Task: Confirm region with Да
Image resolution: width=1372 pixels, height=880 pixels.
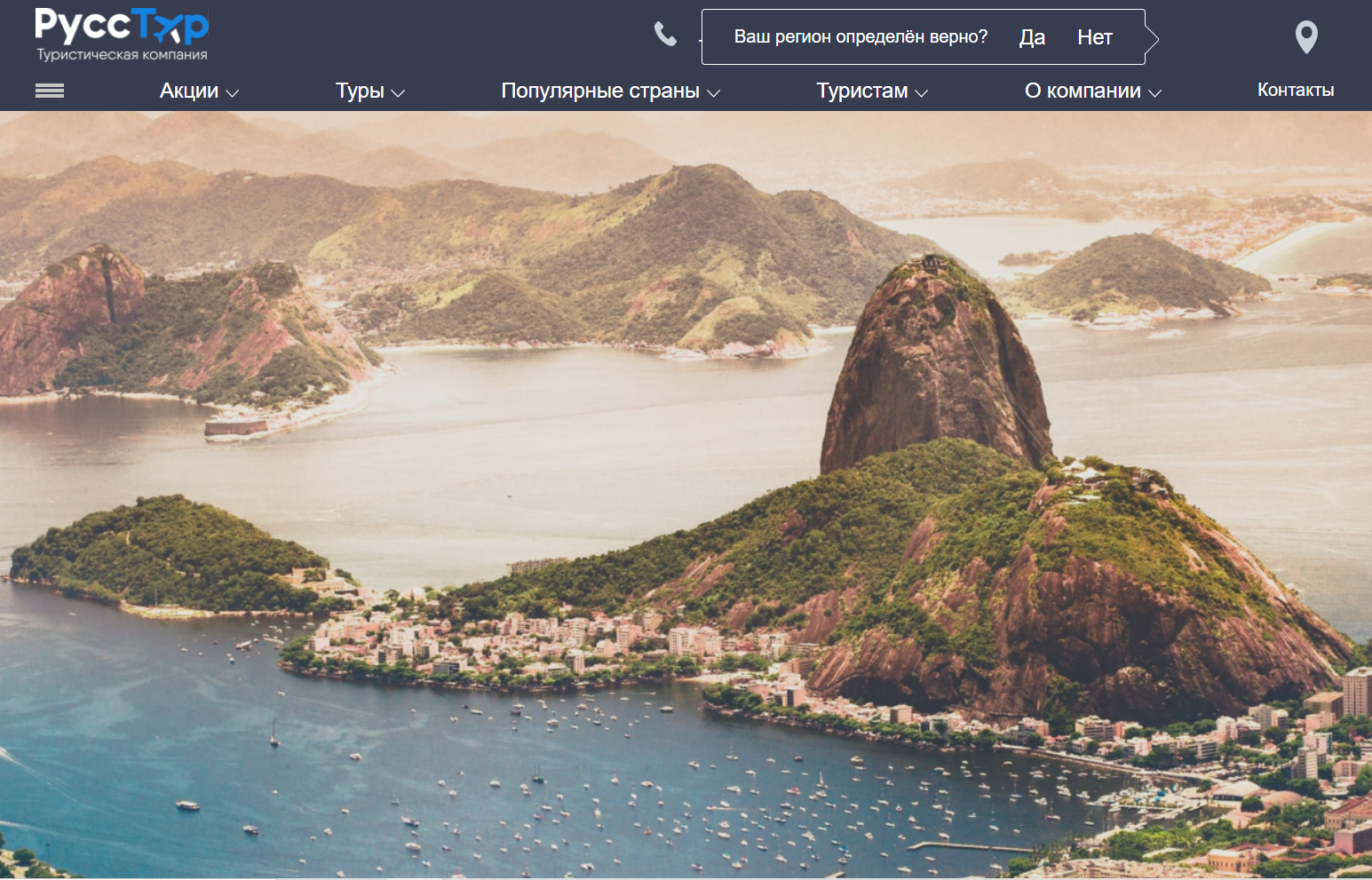Action: (1032, 37)
